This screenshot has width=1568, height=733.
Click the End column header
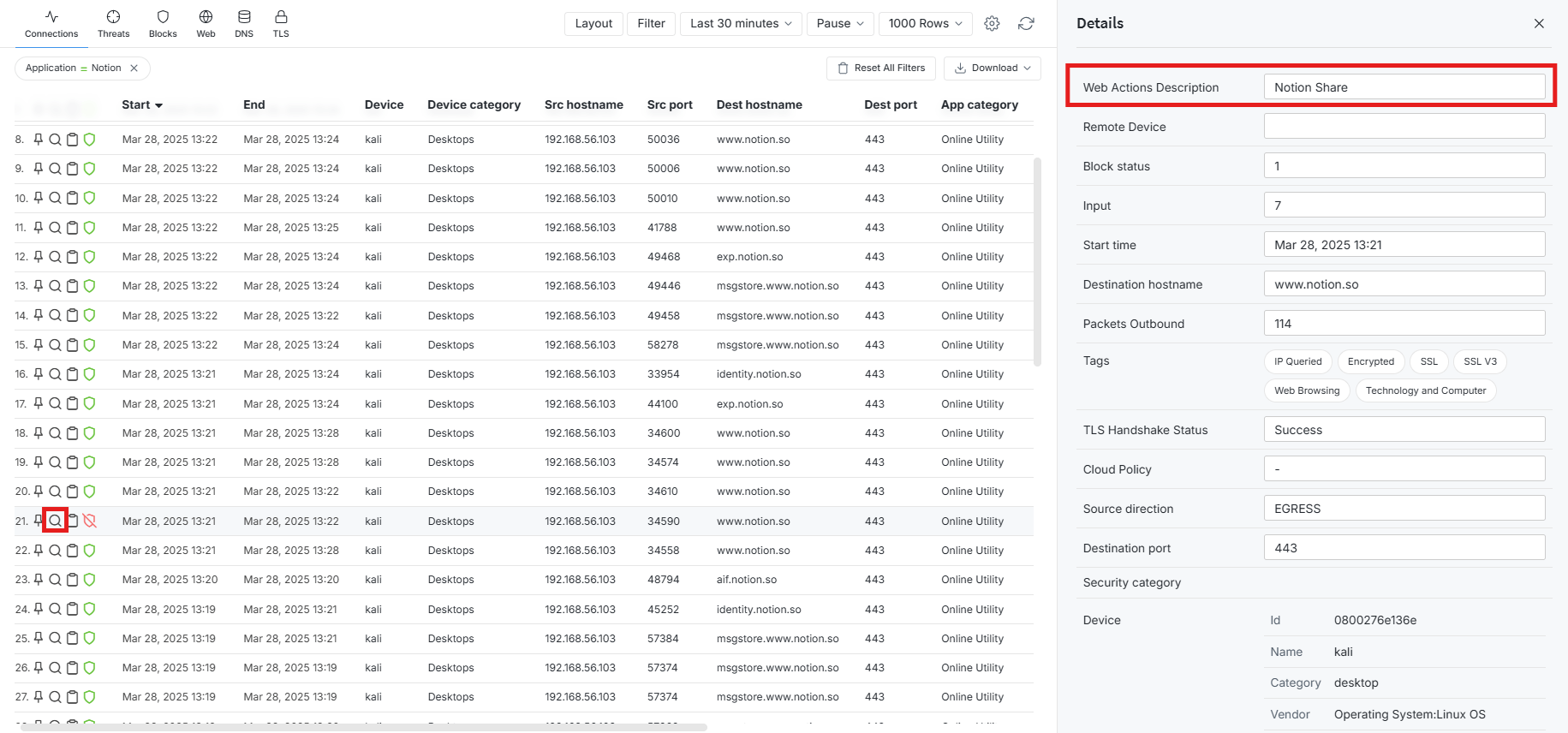(x=254, y=104)
